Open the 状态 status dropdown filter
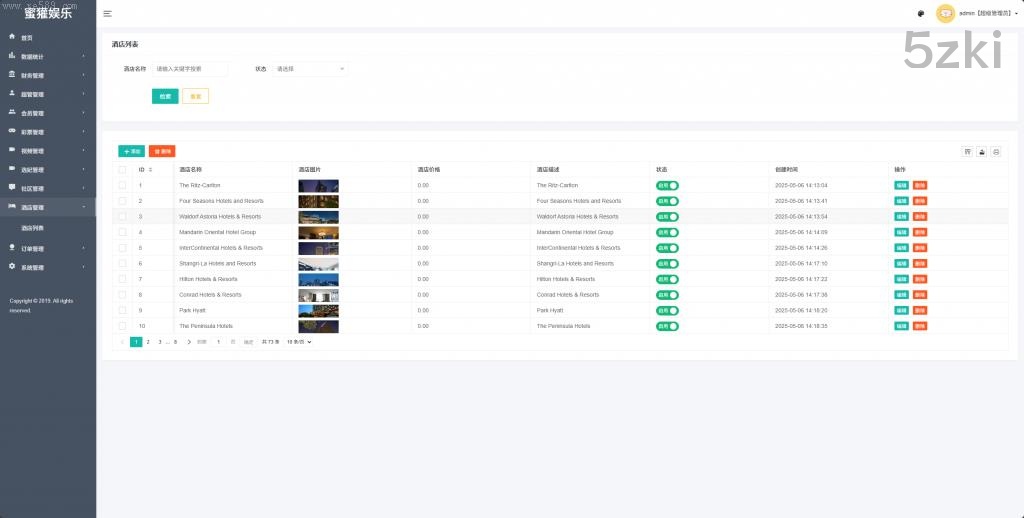The height and width of the screenshot is (518, 1024). (x=311, y=69)
